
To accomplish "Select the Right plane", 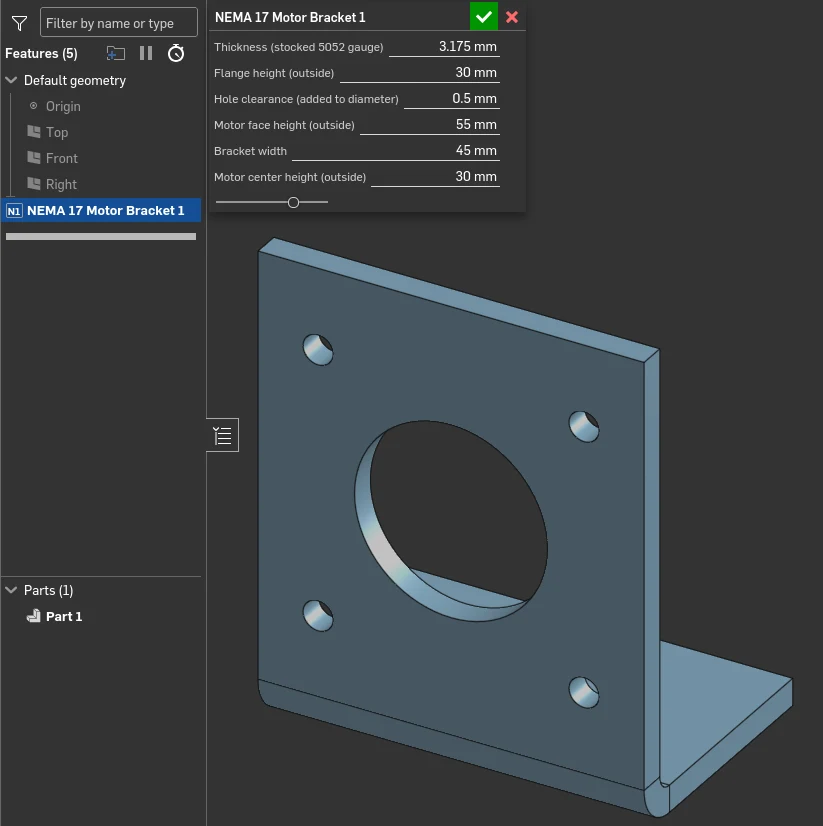I will [x=61, y=184].
